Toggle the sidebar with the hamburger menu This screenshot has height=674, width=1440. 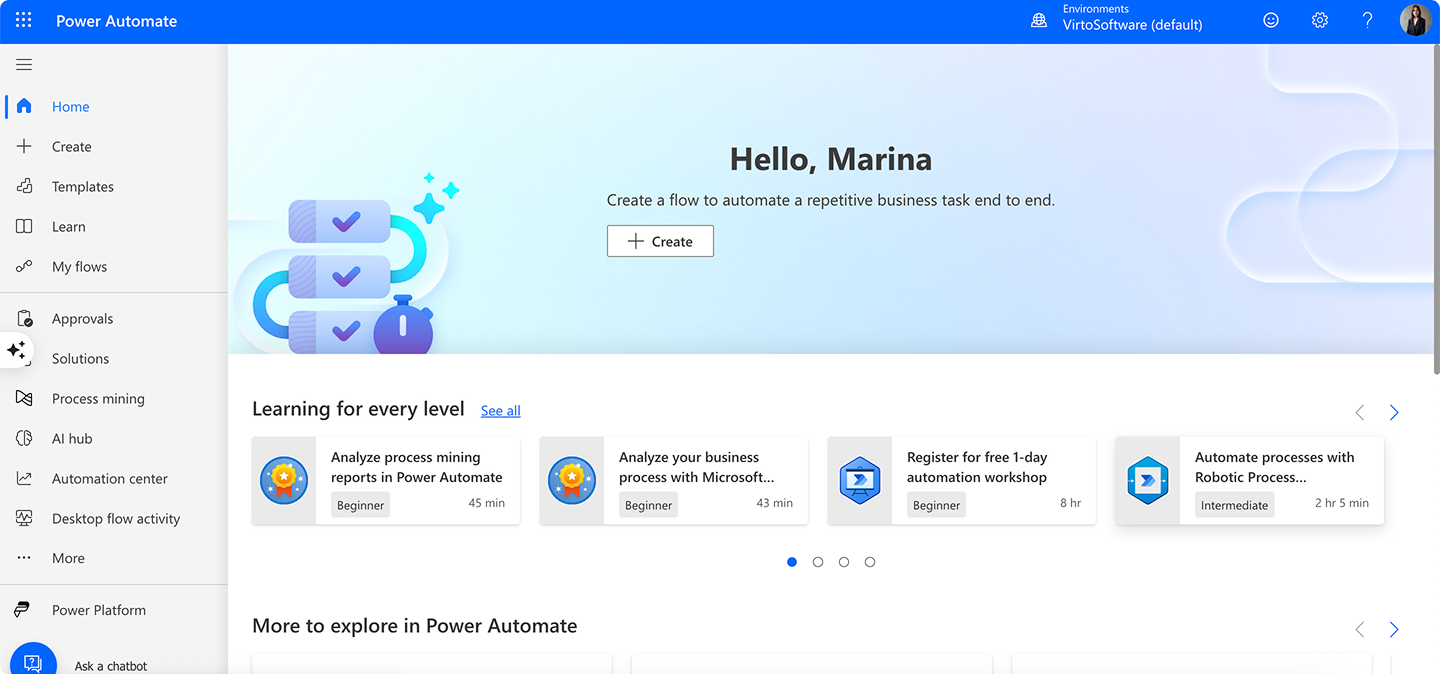(24, 64)
